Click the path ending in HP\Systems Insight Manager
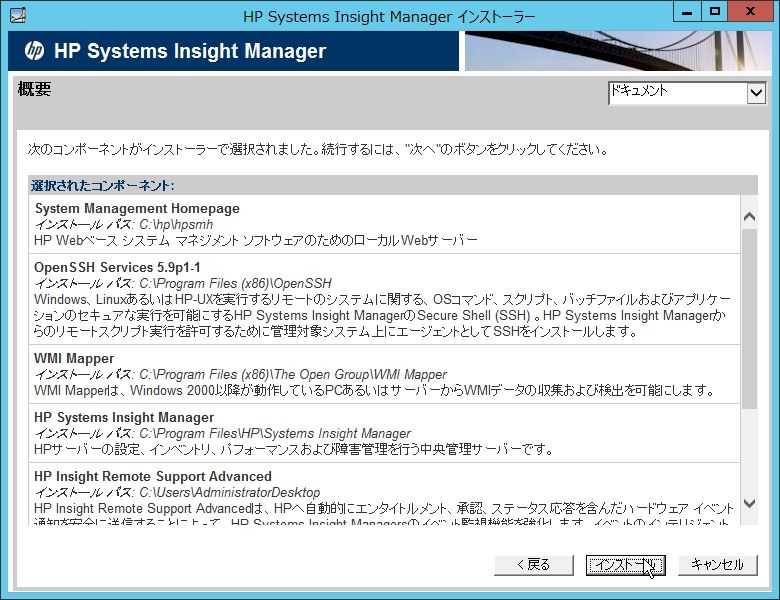 click(275, 433)
